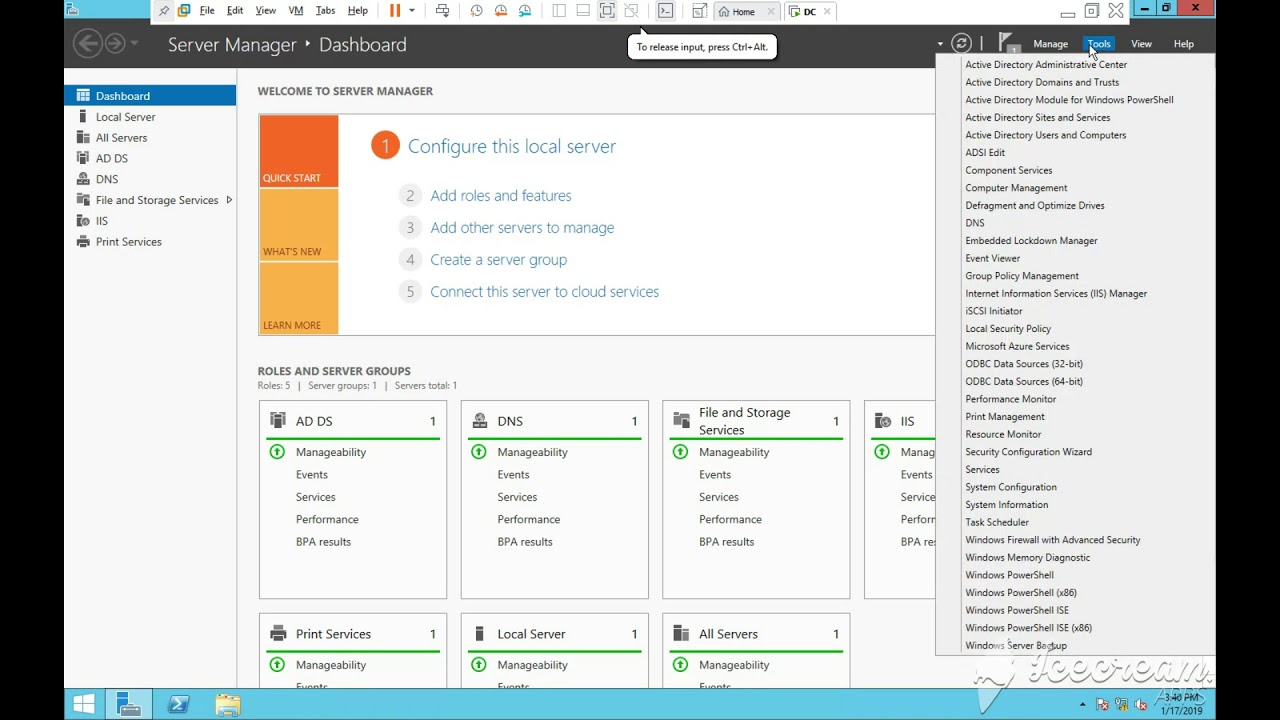Select AD DS in the sidebar
This screenshot has width=1280, height=720.
(x=150, y=158)
